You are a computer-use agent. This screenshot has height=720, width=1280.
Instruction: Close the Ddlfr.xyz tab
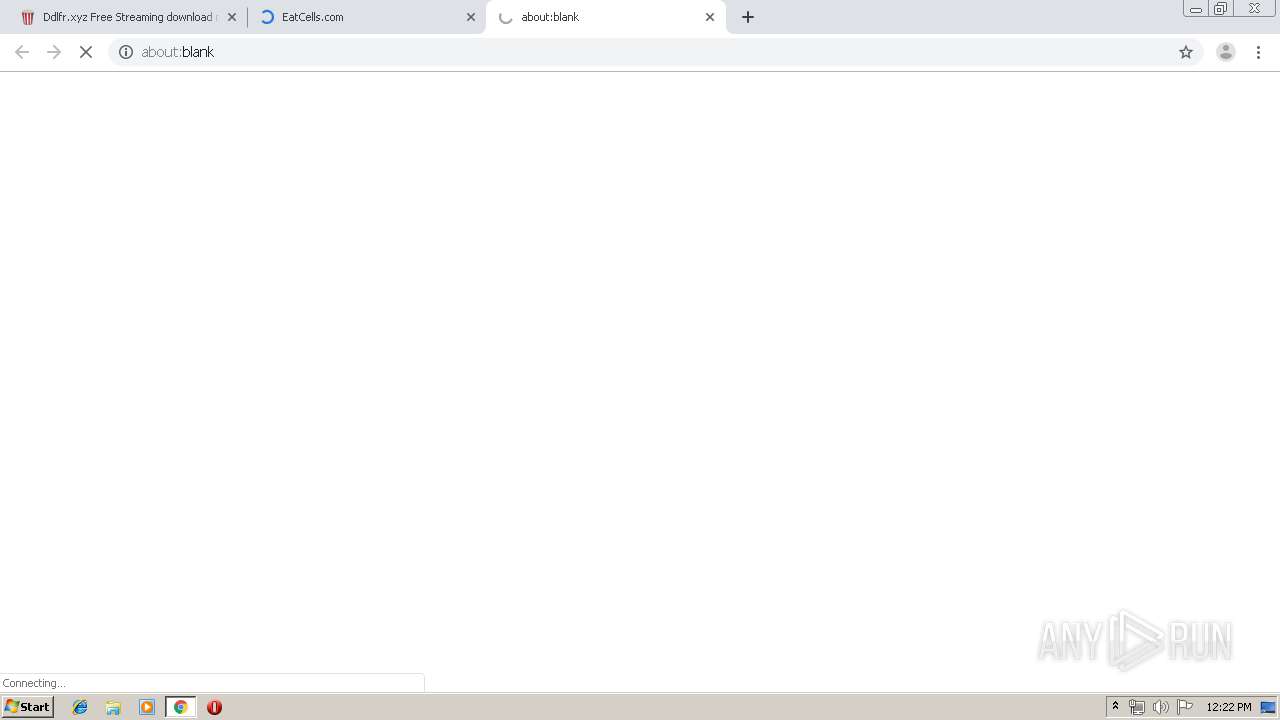click(x=232, y=17)
